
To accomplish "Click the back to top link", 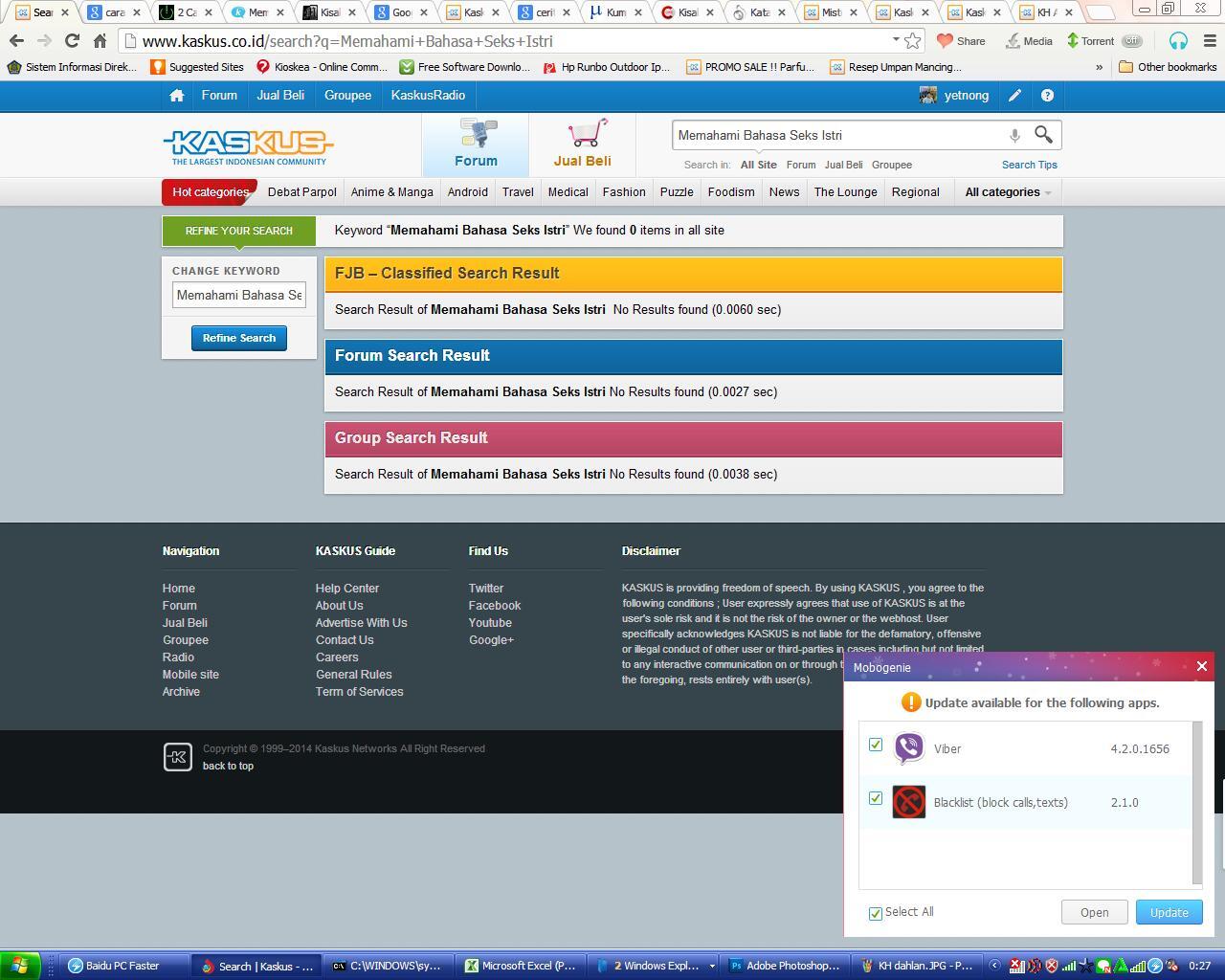I will pyautogui.click(x=228, y=766).
